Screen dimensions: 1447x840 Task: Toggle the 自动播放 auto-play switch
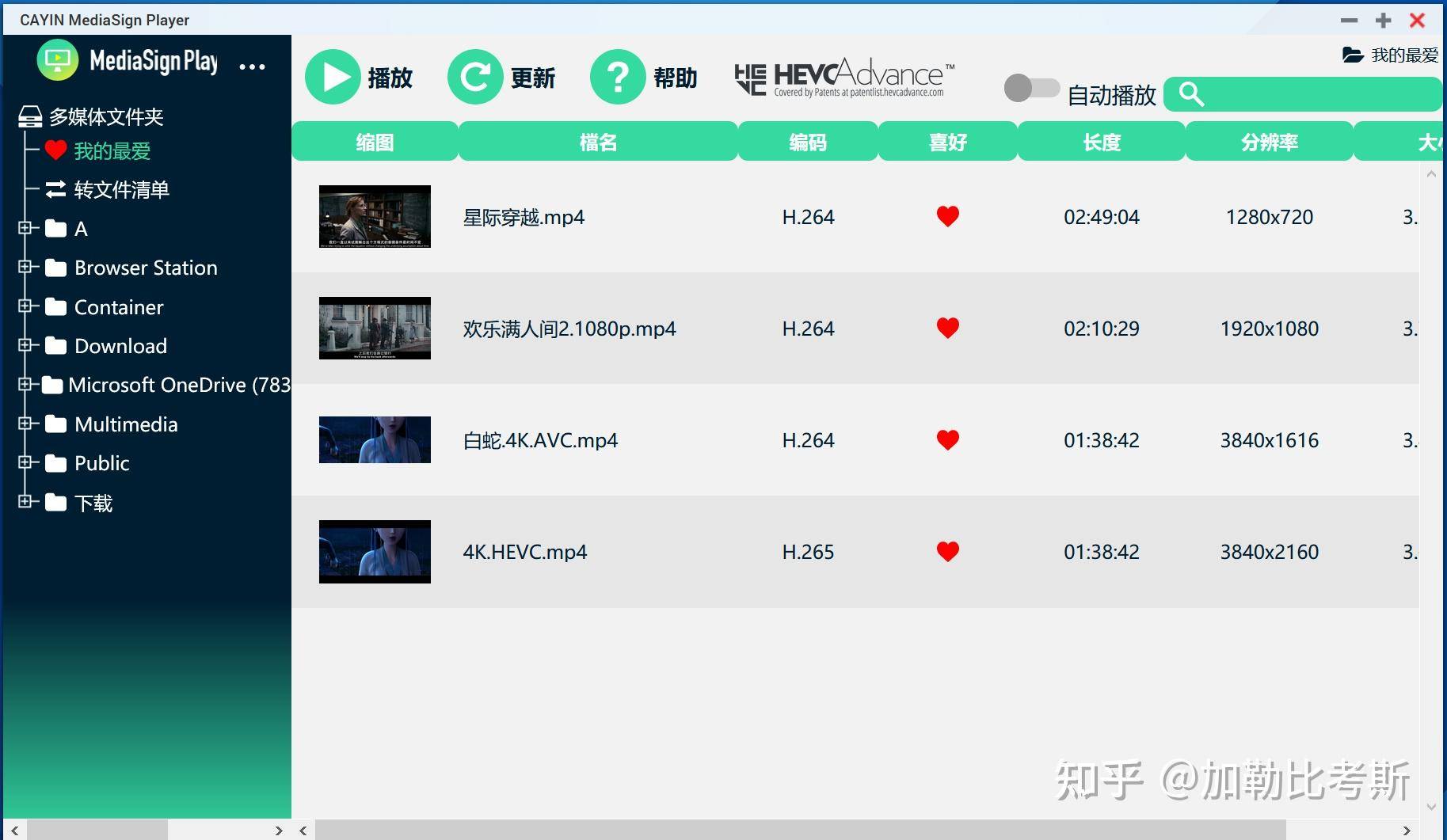(1031, 88)
